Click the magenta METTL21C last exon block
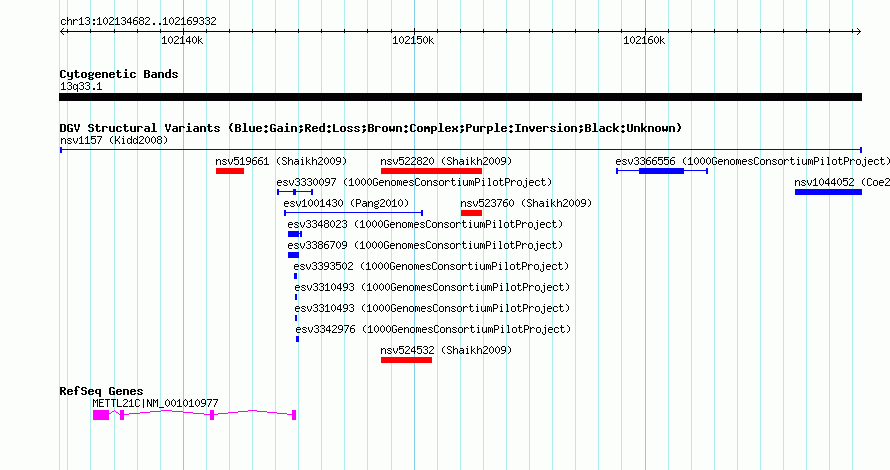The image size is (890, 470). [x=294, y=415]
